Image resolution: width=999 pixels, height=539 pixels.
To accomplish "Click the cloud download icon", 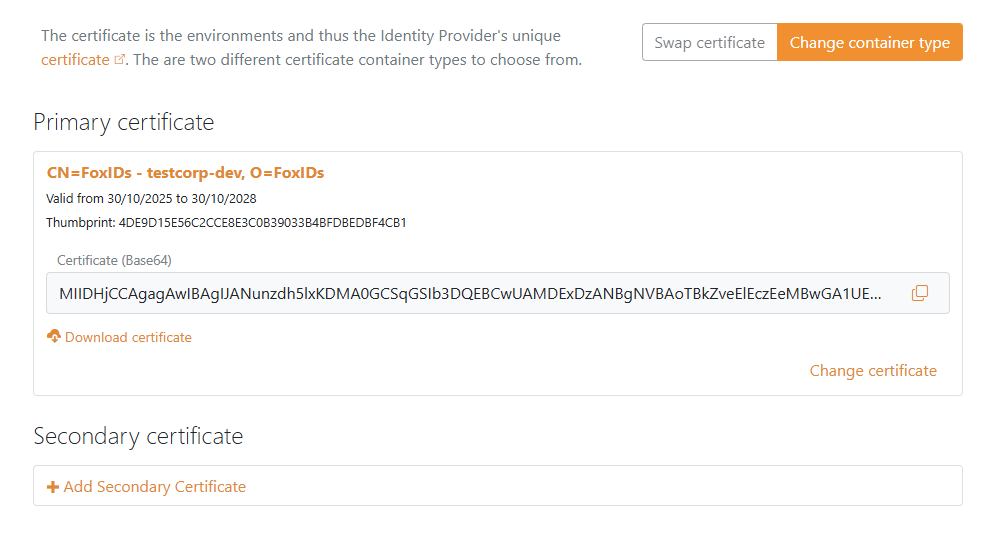I will point(54,337).
